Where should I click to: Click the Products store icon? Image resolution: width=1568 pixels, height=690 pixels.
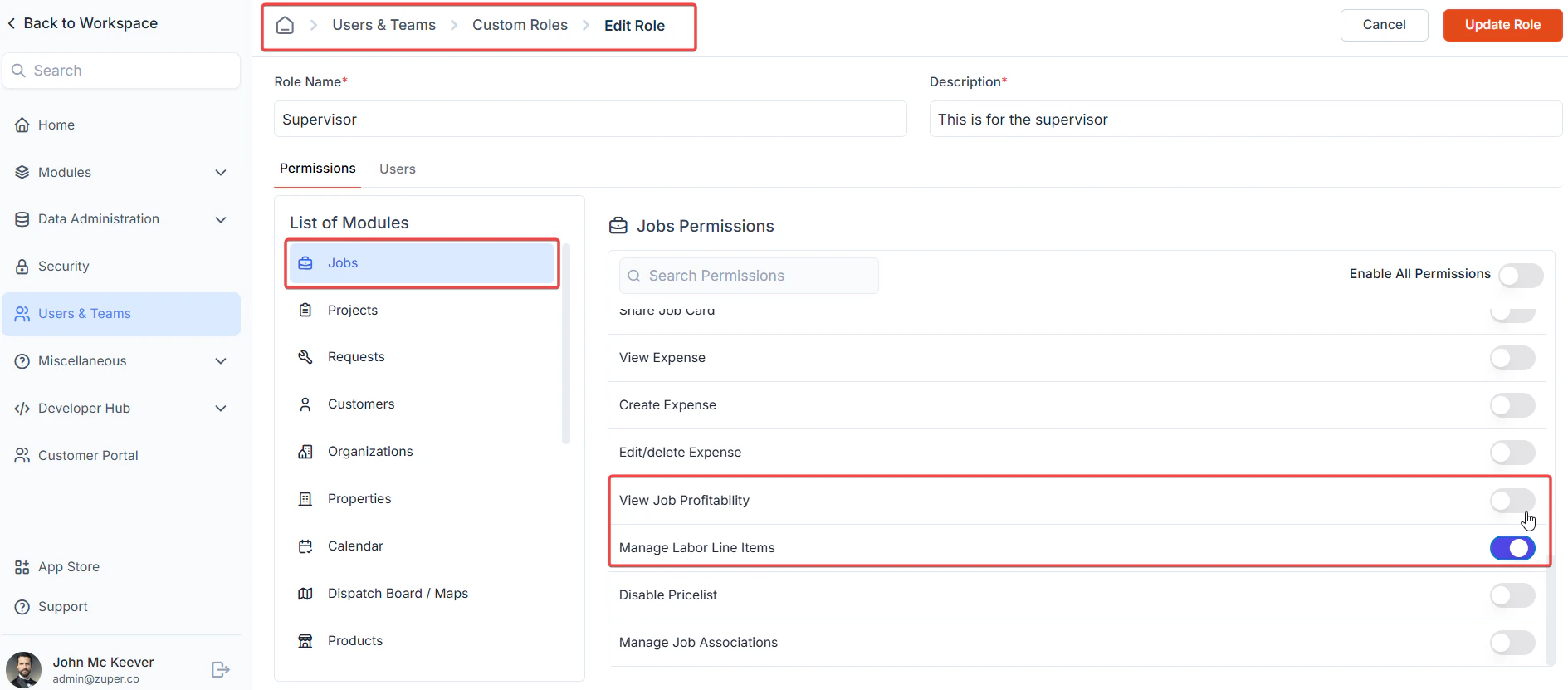pos(305,641)
